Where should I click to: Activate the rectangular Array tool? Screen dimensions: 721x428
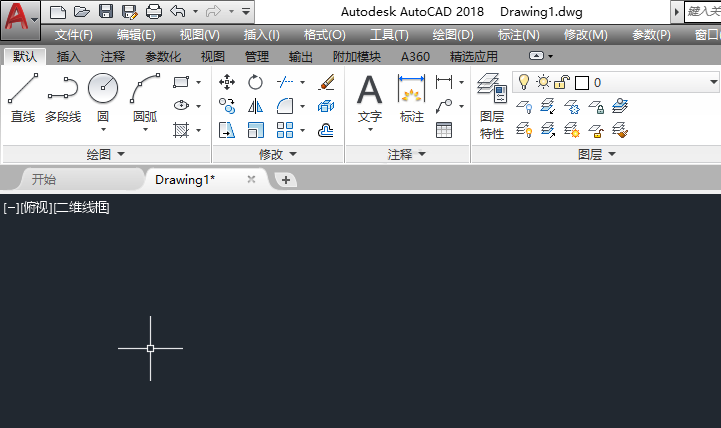(x=285, y=130)
